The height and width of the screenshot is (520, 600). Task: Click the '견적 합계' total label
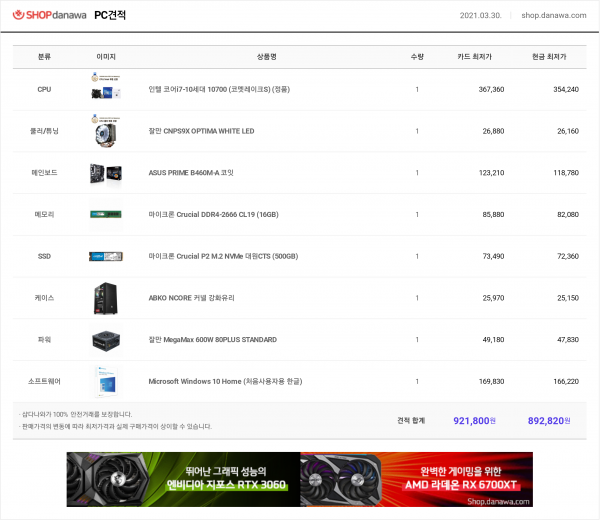(411, 421)
